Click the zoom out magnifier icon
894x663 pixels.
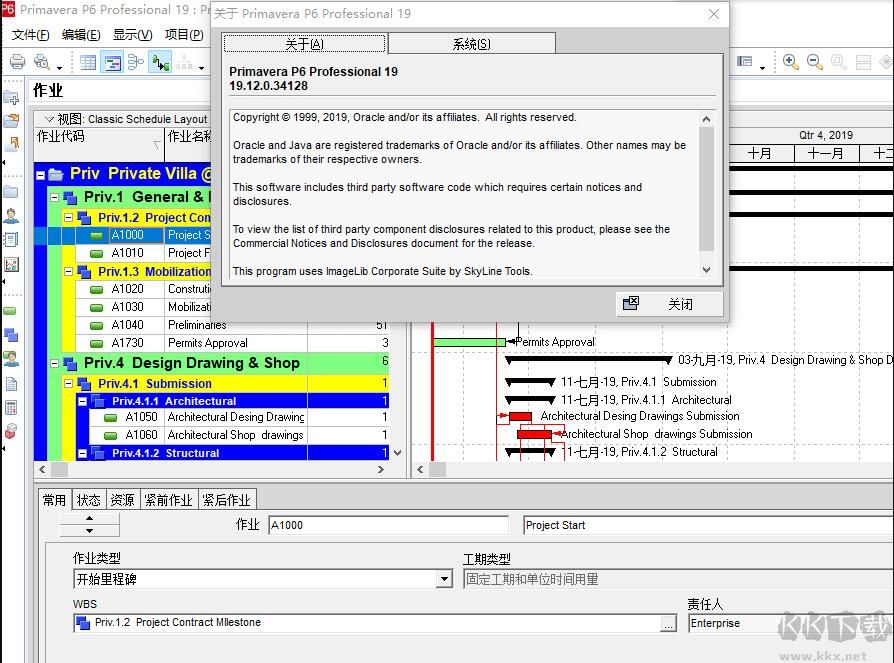[814, 62]
